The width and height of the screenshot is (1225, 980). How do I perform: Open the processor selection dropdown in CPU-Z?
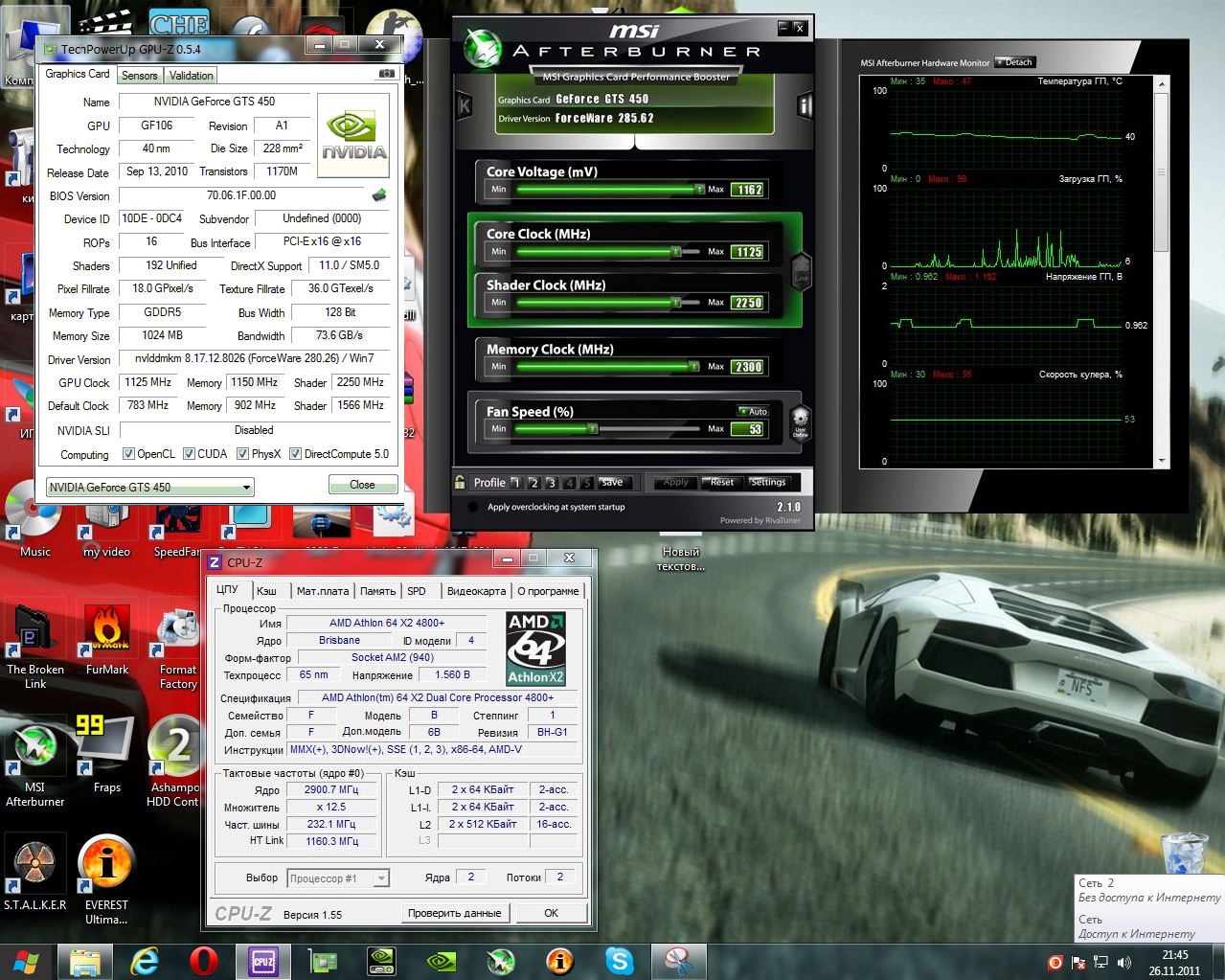338,877
